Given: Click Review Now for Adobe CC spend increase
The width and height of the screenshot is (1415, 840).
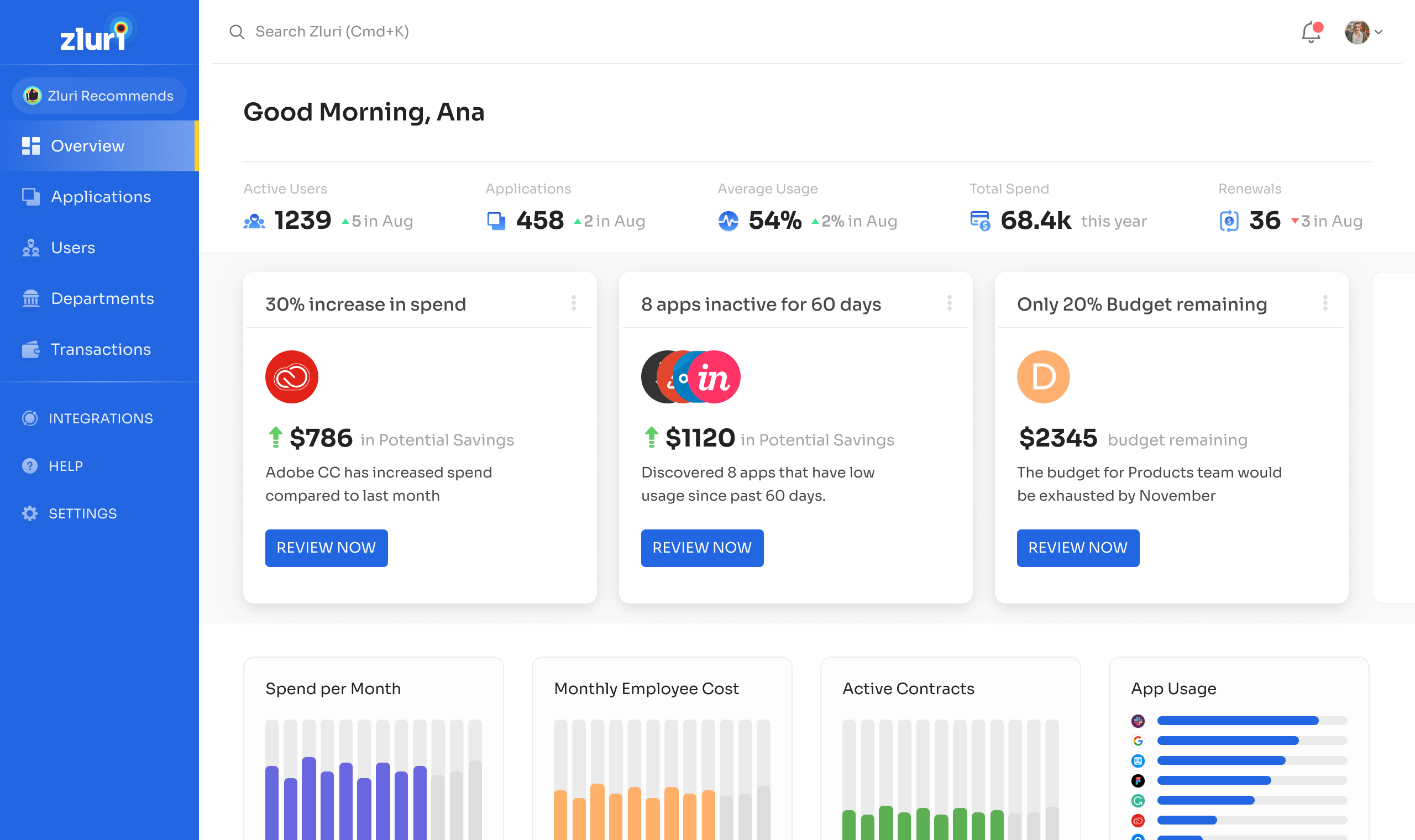Looking at the screenshot, I should pyautogui.click(x=326, y=547).
